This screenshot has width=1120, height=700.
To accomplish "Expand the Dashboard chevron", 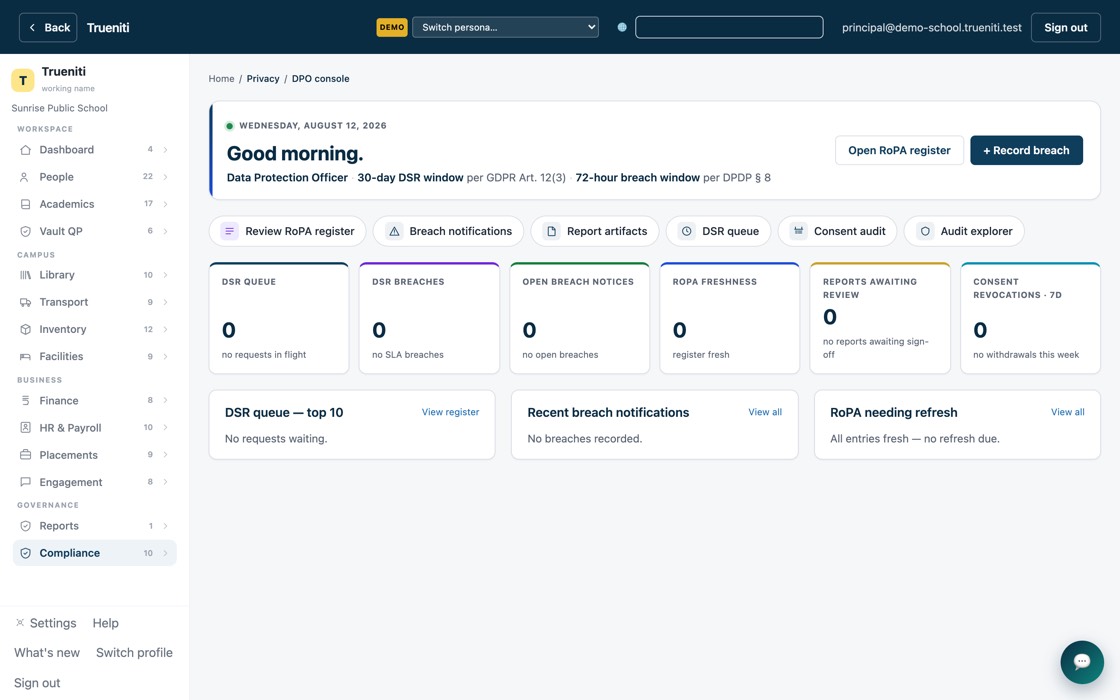I will click(x=166, y=150).
